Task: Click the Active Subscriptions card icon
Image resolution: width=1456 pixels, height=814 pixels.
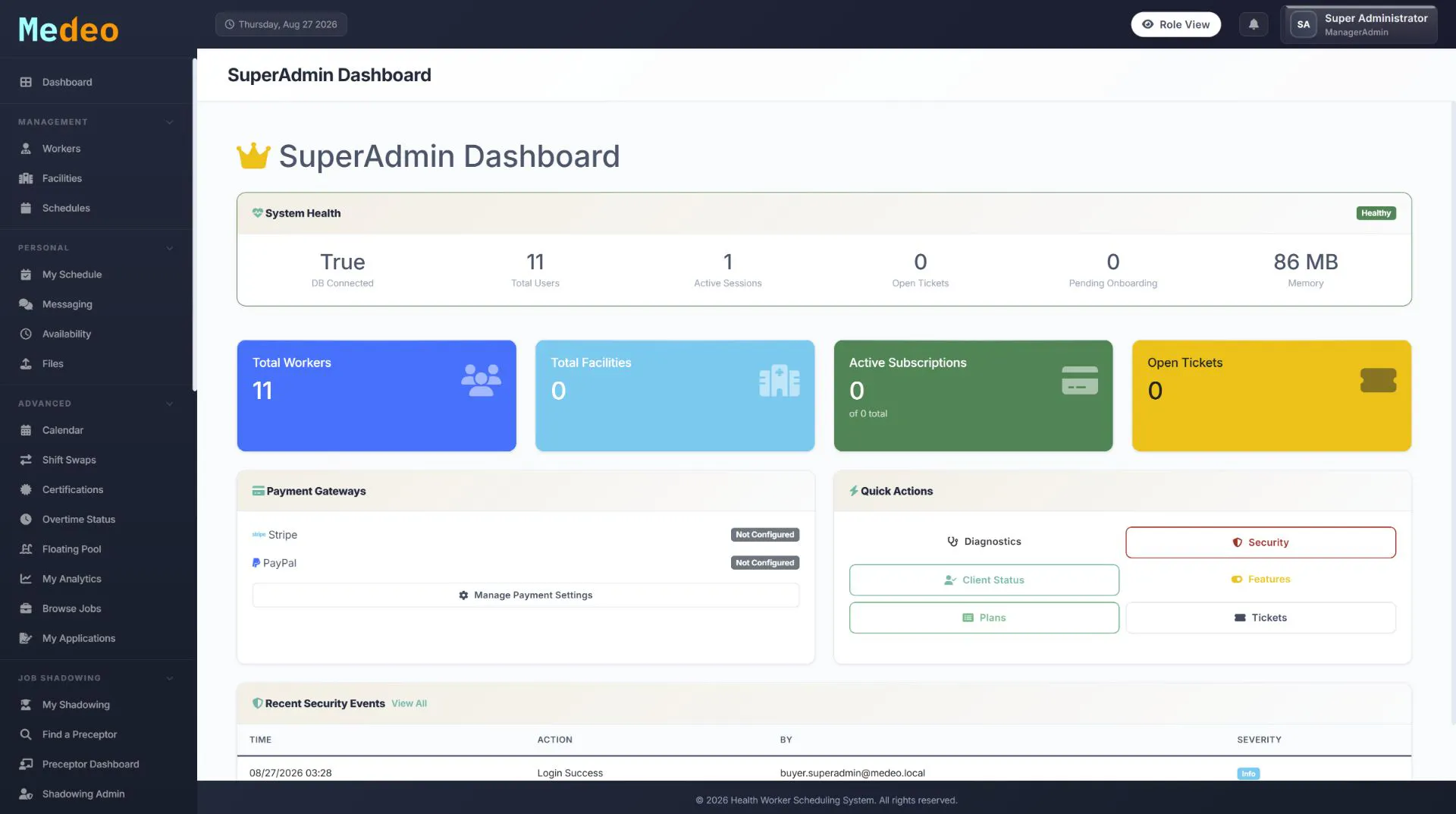Action: (x=1080, y=380)
